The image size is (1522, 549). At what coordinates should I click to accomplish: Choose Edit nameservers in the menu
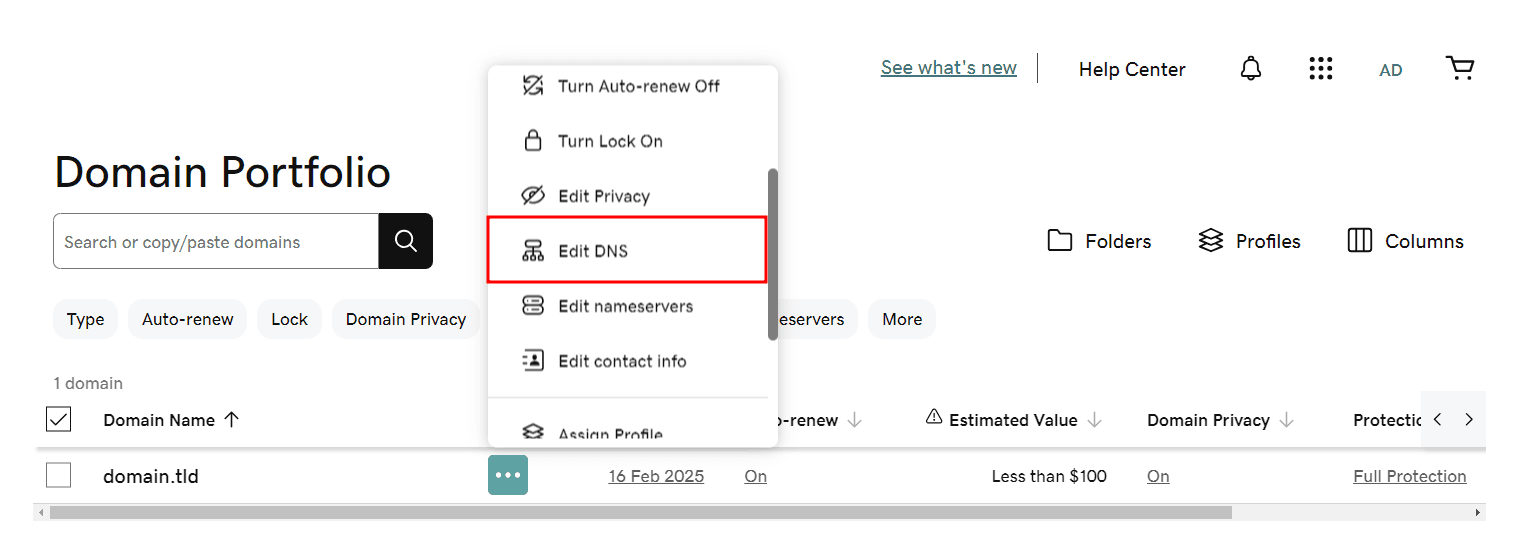[x=625, y=306]
